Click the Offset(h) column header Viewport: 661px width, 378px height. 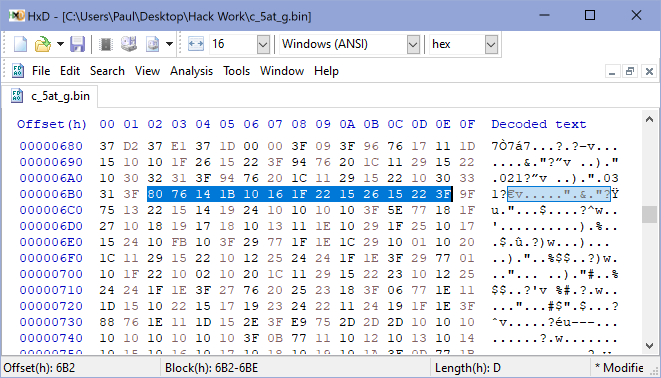[52, 124]
